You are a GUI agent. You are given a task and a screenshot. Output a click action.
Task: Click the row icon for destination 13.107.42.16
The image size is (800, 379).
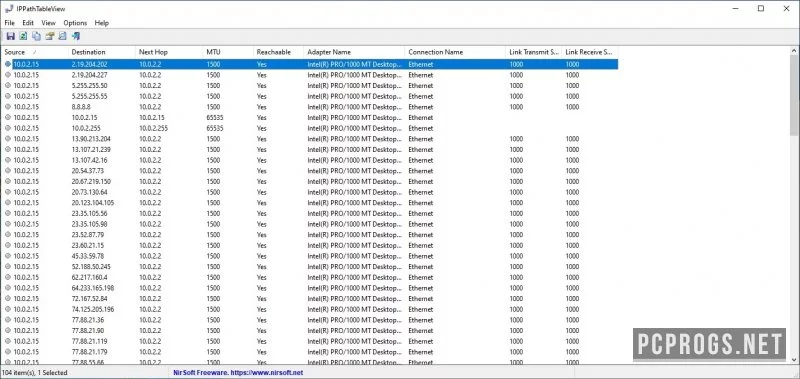8,160
